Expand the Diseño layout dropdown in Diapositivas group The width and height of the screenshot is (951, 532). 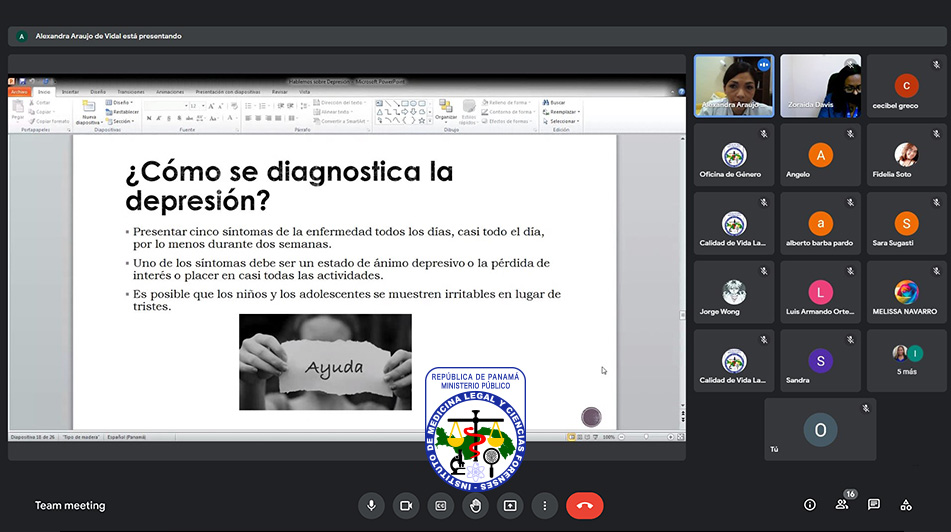[119, 103]
